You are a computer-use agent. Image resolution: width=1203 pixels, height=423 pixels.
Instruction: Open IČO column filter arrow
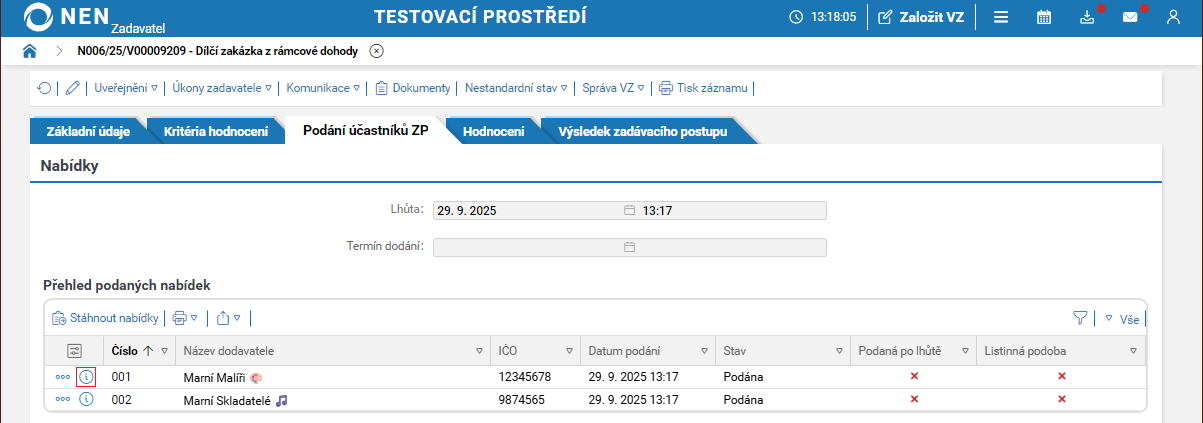click(x=569, y=351)
